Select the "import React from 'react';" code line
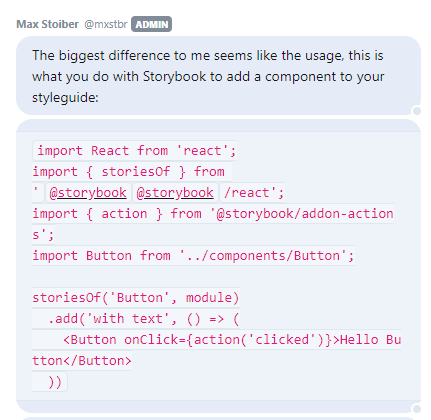Viewport: 431px width, 420px height. [135, 151]
